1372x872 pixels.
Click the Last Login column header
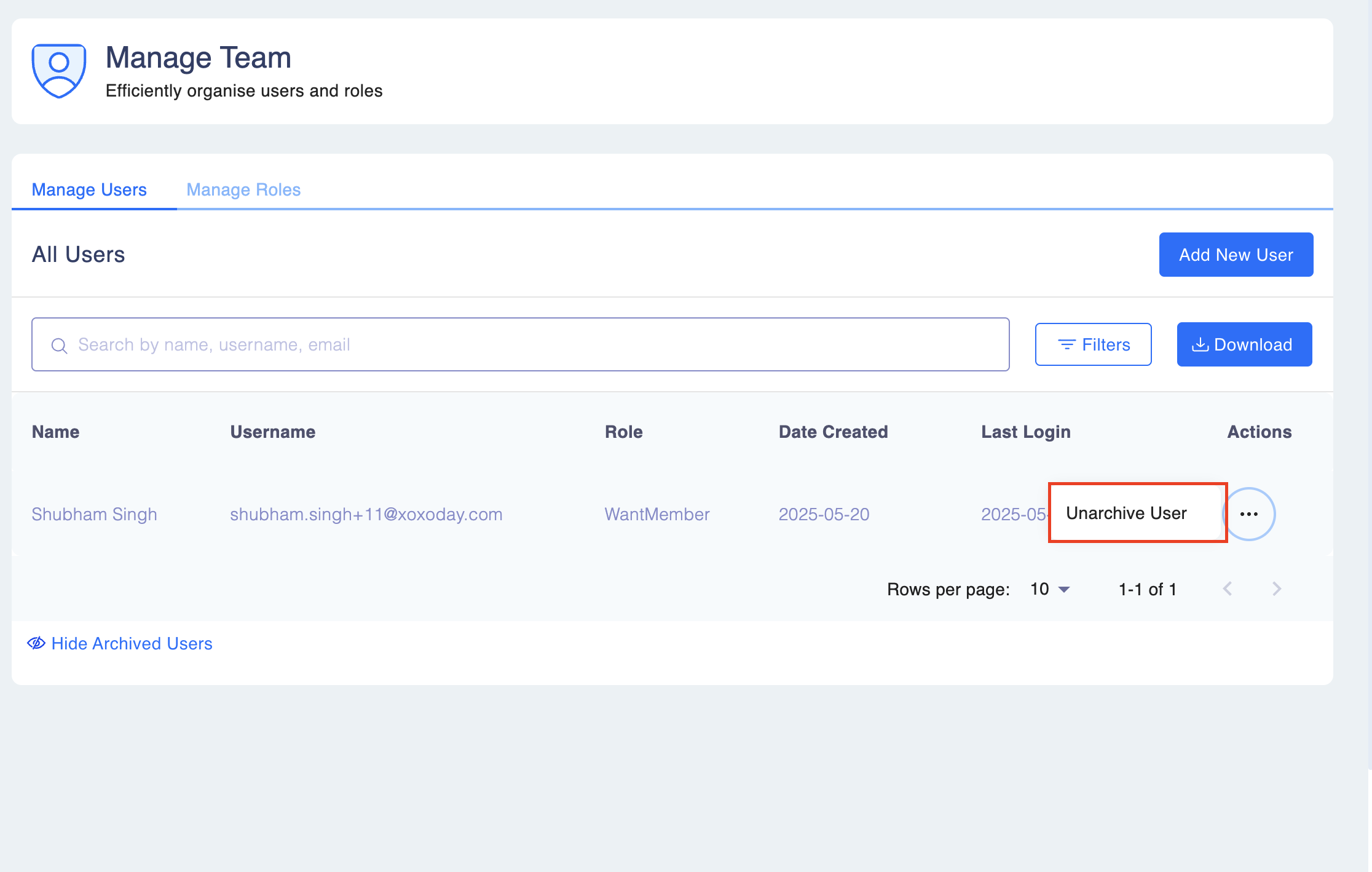click(x=1025, y=432)
